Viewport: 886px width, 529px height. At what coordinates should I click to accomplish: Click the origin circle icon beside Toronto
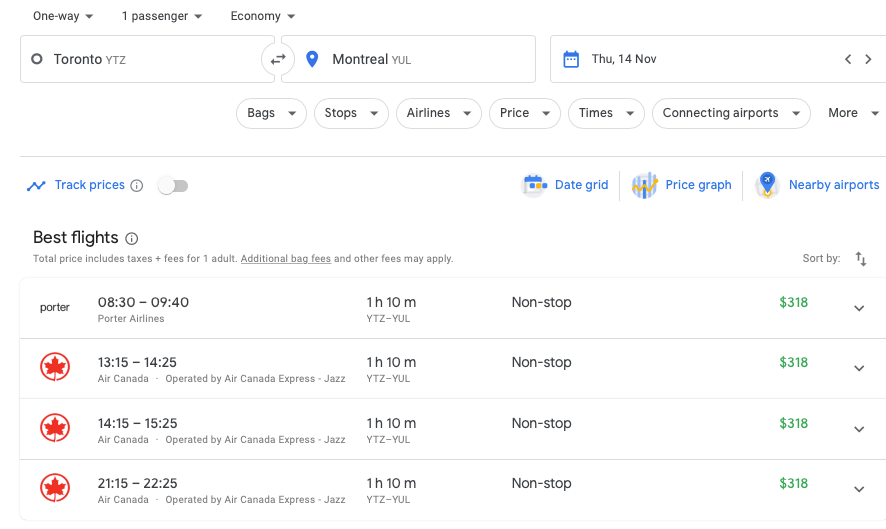37,59
